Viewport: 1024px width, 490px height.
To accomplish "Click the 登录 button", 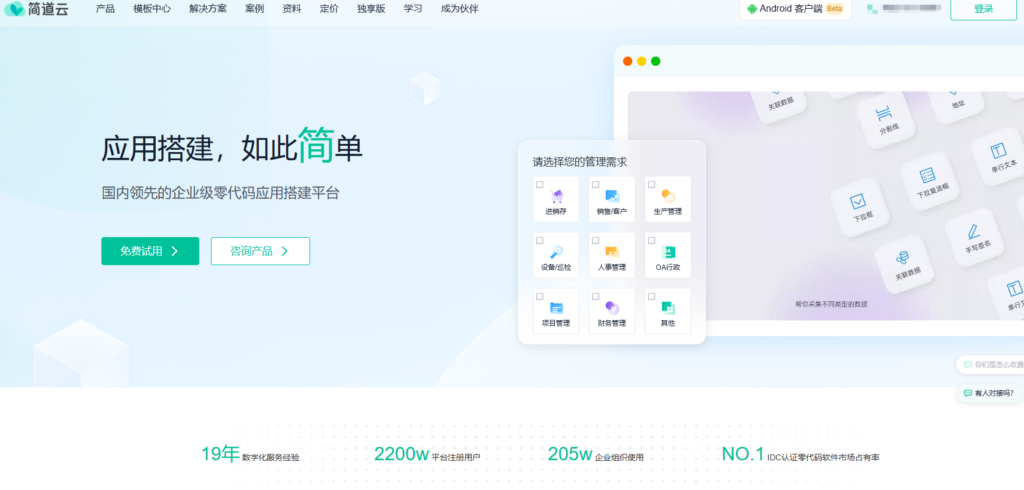I will click(983, 8).
